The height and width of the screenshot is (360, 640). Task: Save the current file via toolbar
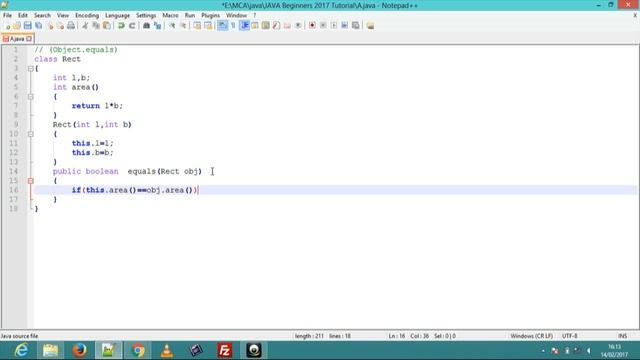[27, 26]
